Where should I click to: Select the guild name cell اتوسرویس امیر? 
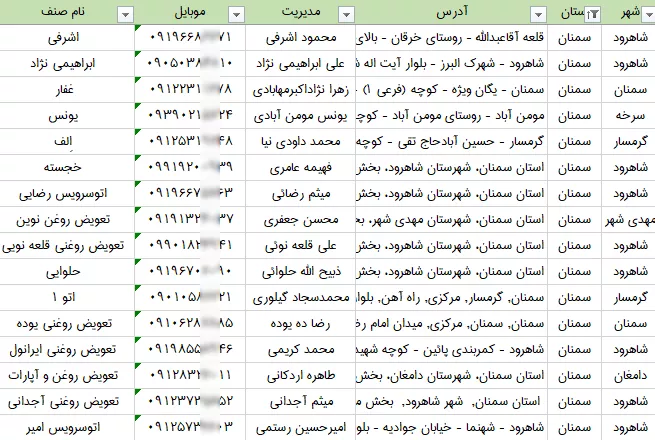(67, 427)
